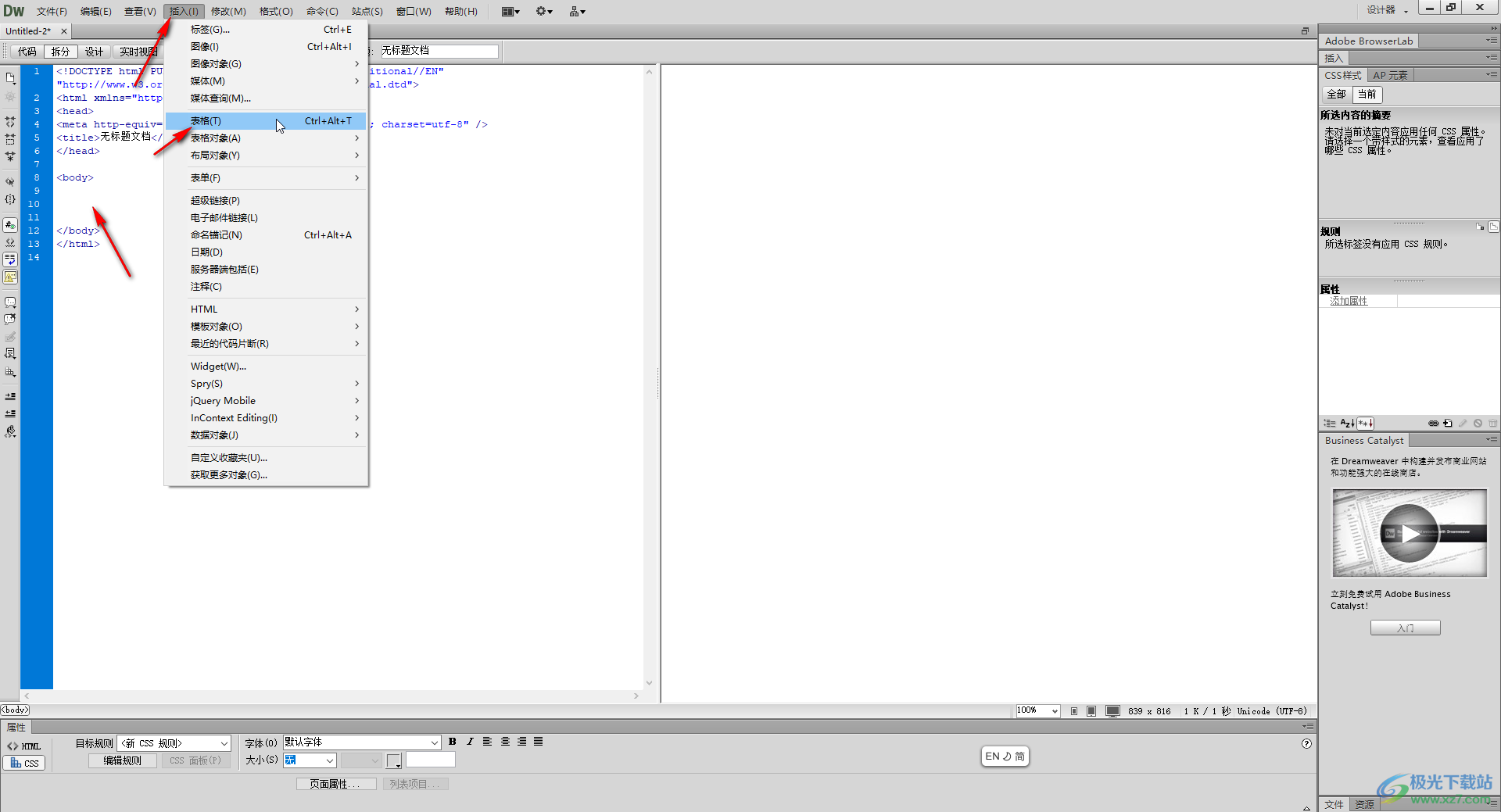The width and height of the screenshot is (1501, 812).
Task: Indent Code icon in coding toolbar
Action: point(10,396)
